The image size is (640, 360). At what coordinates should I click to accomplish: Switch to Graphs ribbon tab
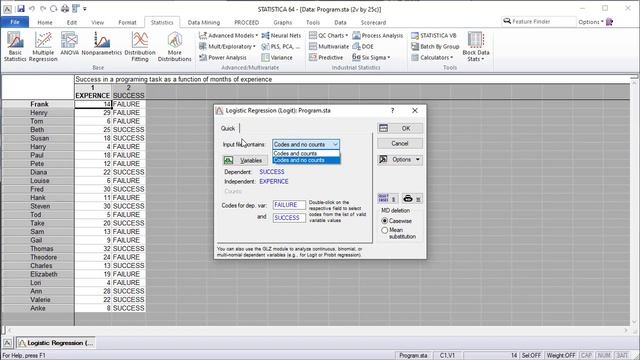[x=282, y=22]
